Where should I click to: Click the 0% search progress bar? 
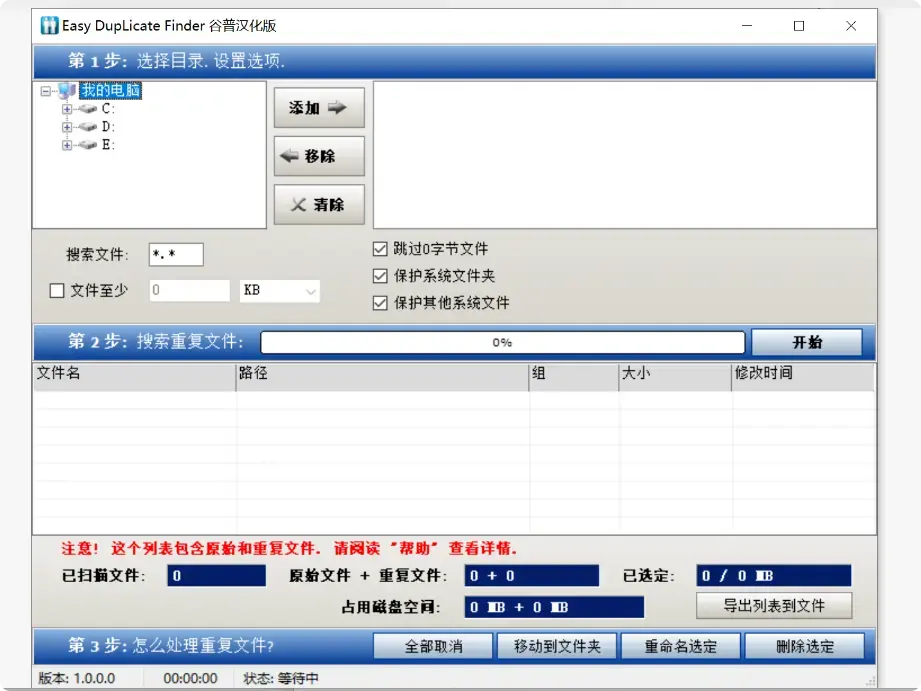(x=502, y=341)
